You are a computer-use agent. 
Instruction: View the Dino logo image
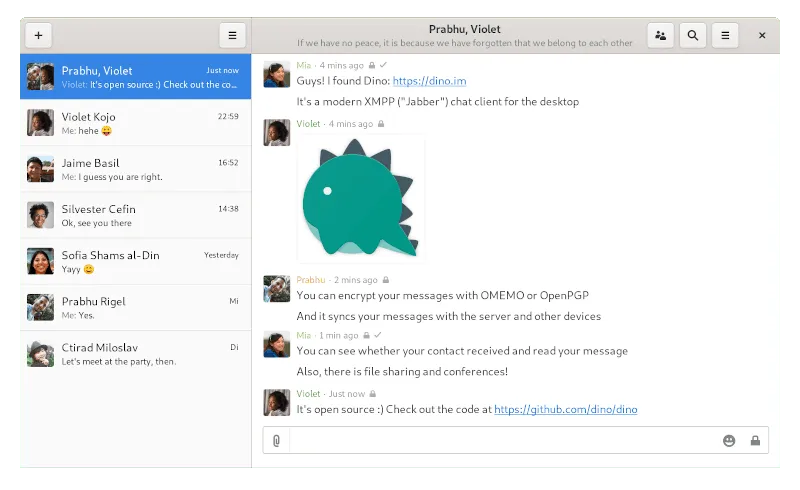pos(360,198)
